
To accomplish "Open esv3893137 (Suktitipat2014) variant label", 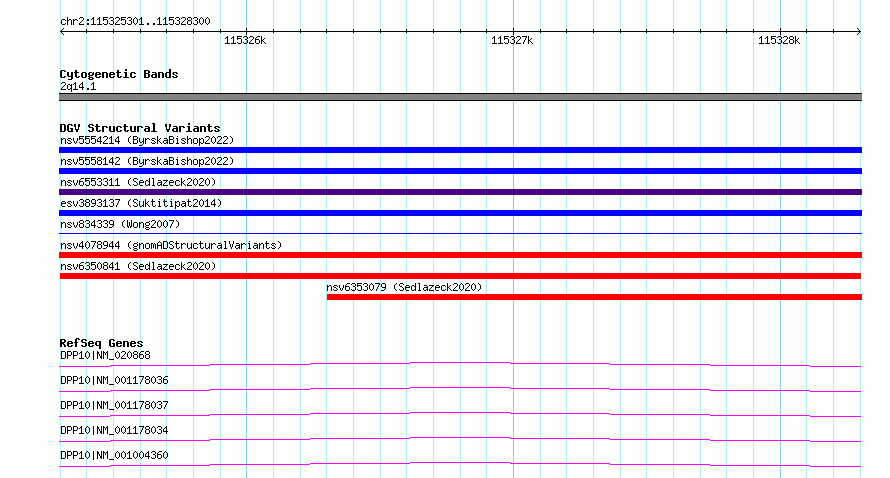I will pos(141,203).
